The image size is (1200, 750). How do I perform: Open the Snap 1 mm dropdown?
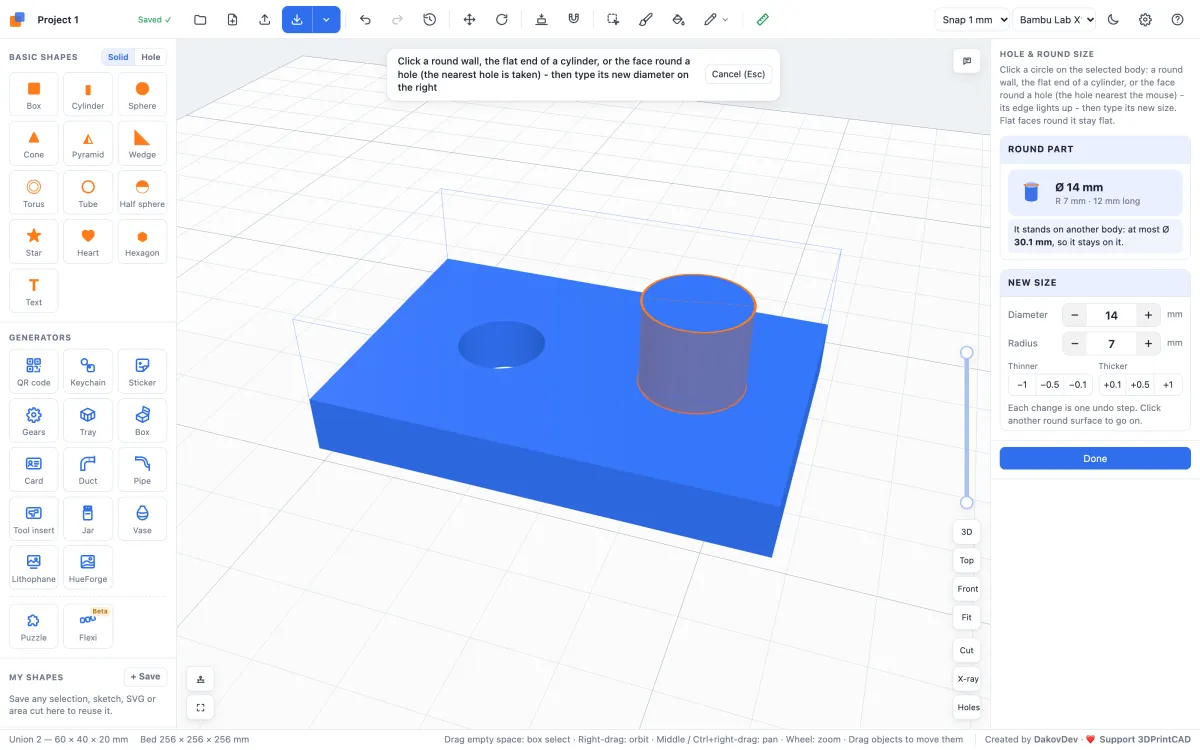pos(972,19)
